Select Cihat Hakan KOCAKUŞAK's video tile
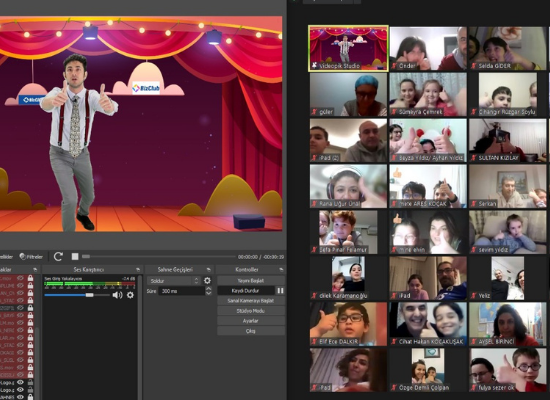The width and height of the screenshot is (550, 400). [x=428, y=324]
